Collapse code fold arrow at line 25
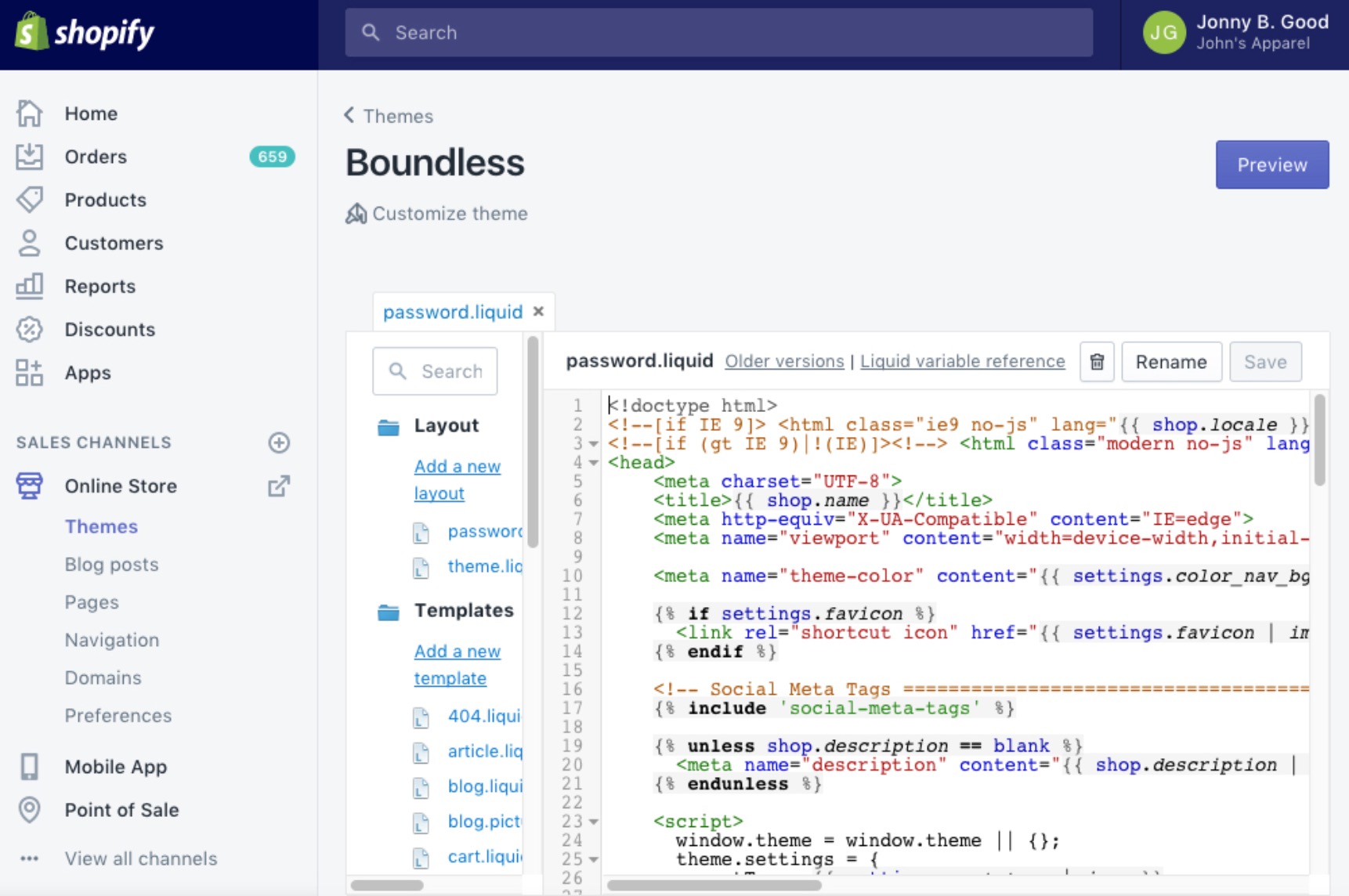 [594, 859]
